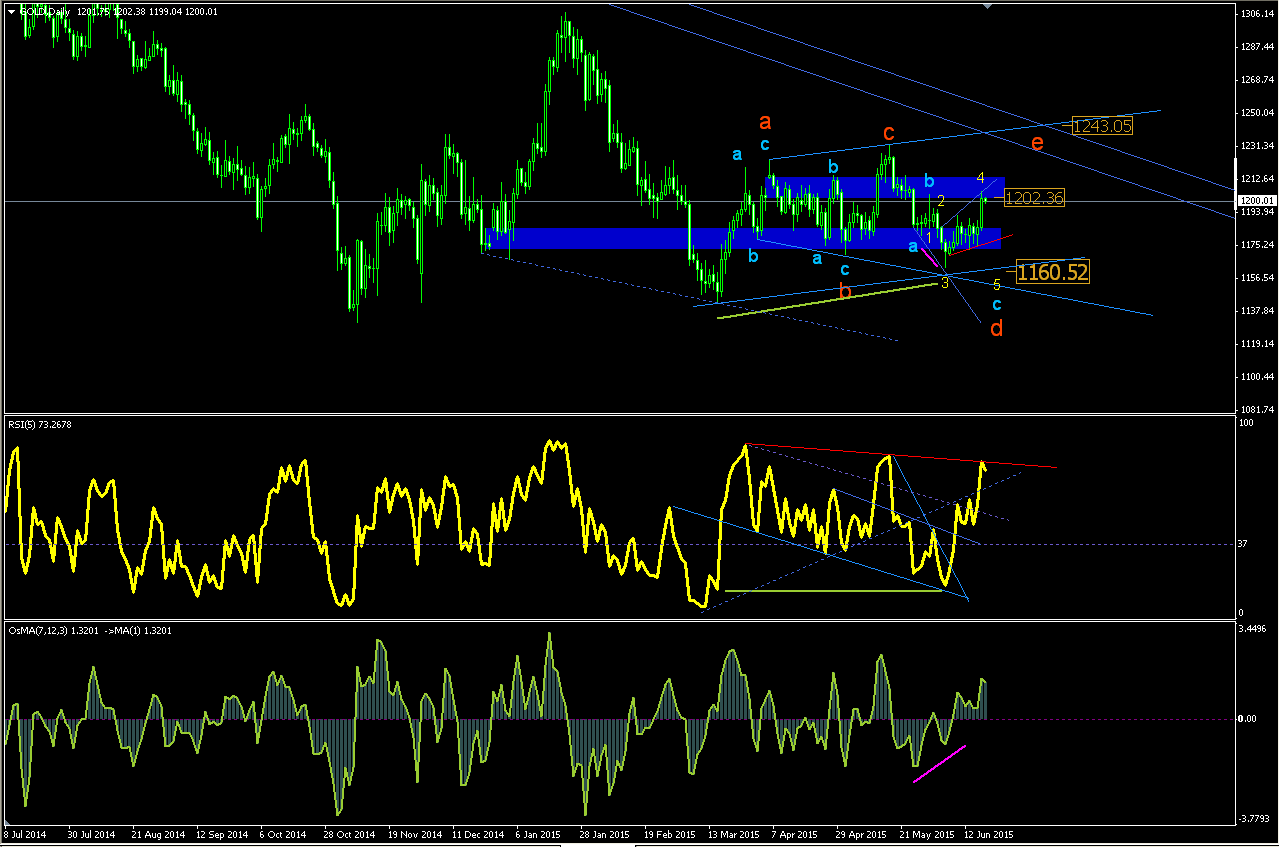Select the yellow wave number 4 label
The width and height of the screenshot is (1279, 847).
pos(981,178)
